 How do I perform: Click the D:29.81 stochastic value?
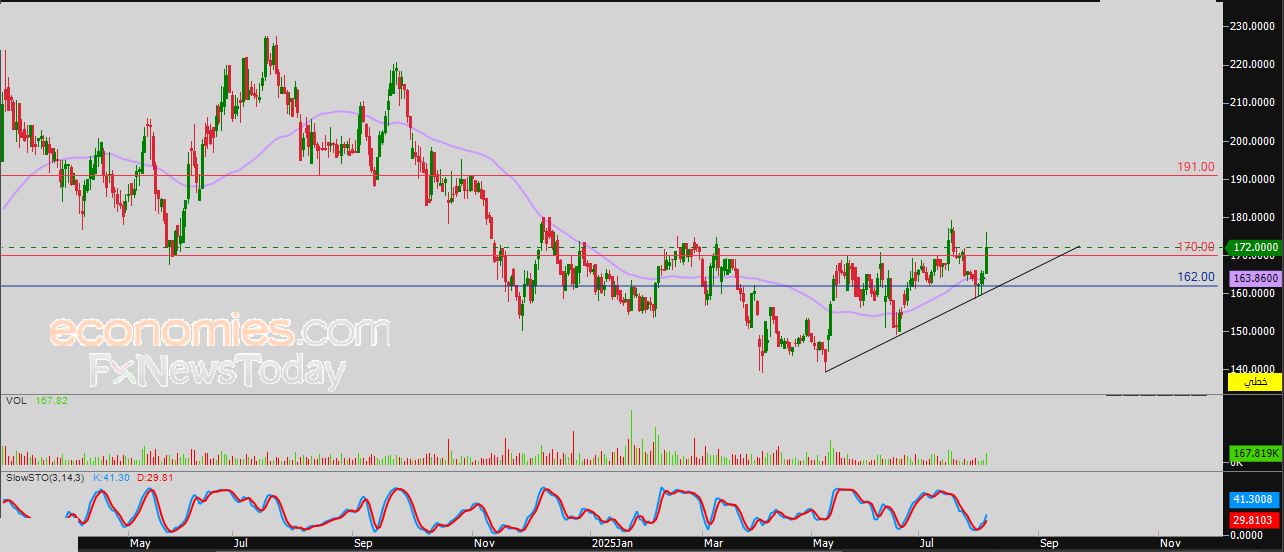click(157, 479)
